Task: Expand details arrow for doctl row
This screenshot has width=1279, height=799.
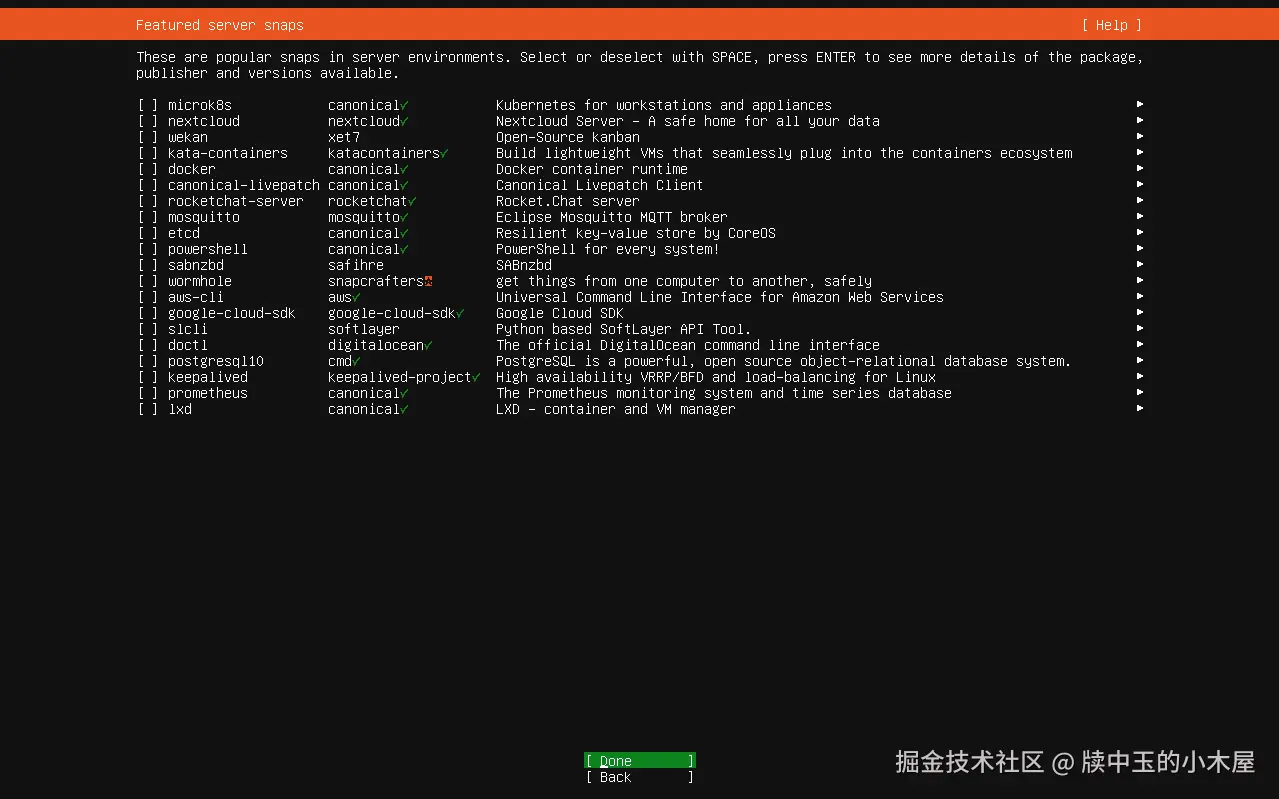Action: 1140,344
